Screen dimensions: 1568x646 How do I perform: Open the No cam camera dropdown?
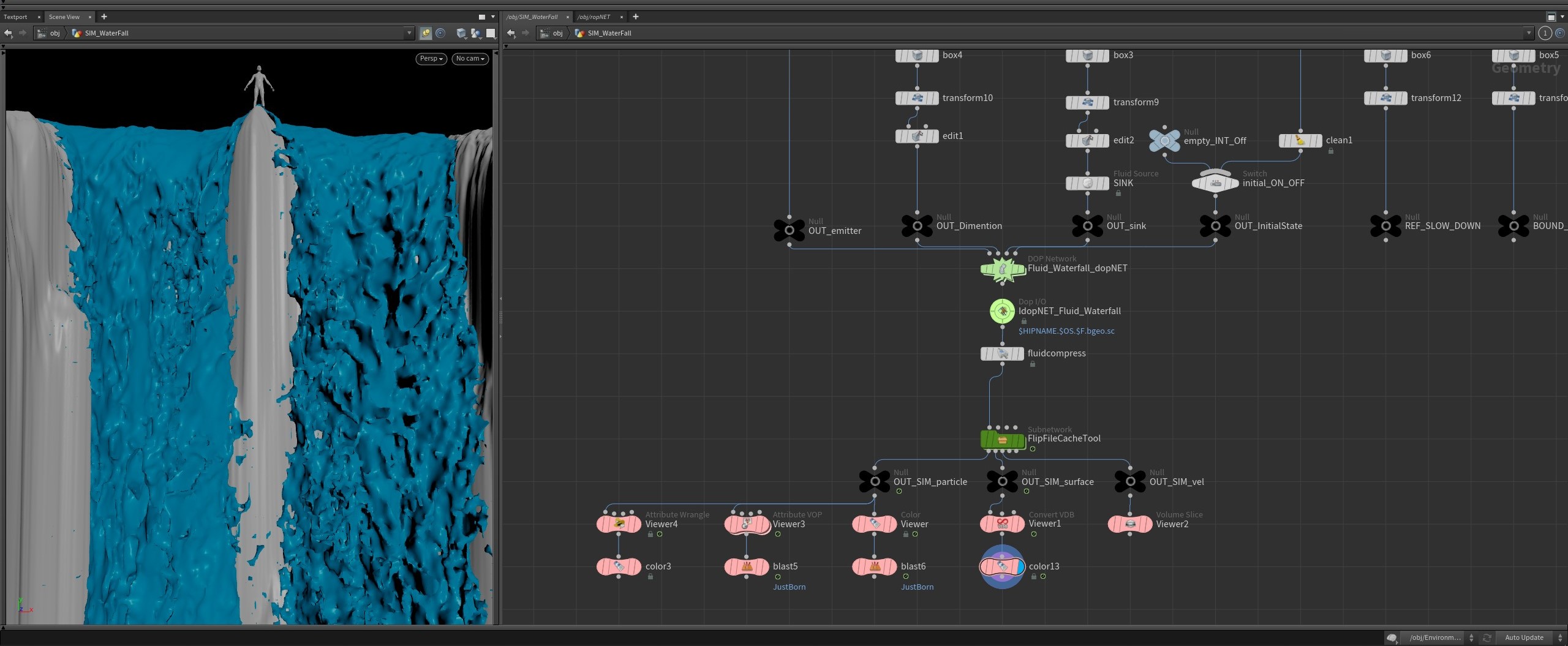coord(470,59)
